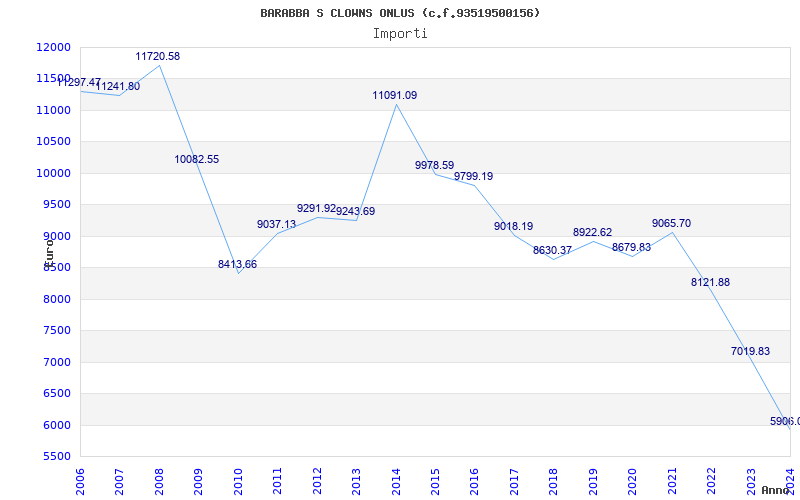Image resolution: width=800 pixels, height=500 pixels.
Task: Click data label 9065.70
Action: (x=671, y=223)
